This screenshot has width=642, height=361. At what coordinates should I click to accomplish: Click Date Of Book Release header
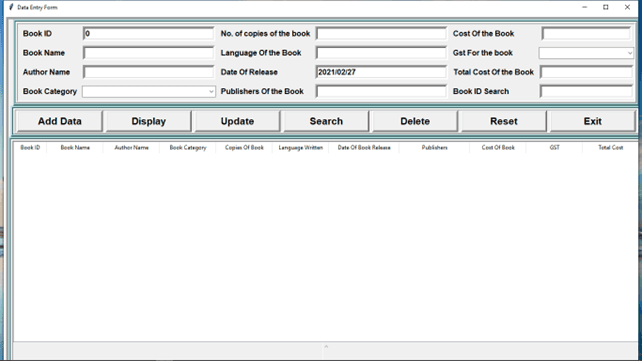point(364,147)
